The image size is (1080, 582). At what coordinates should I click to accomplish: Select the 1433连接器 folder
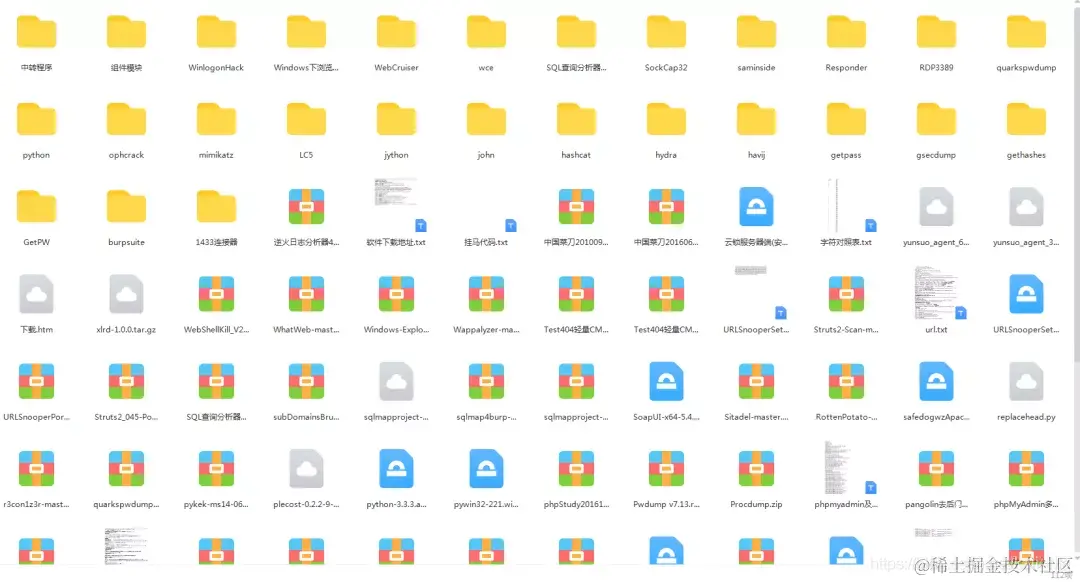pyautogui.click(x=216, y=207)
